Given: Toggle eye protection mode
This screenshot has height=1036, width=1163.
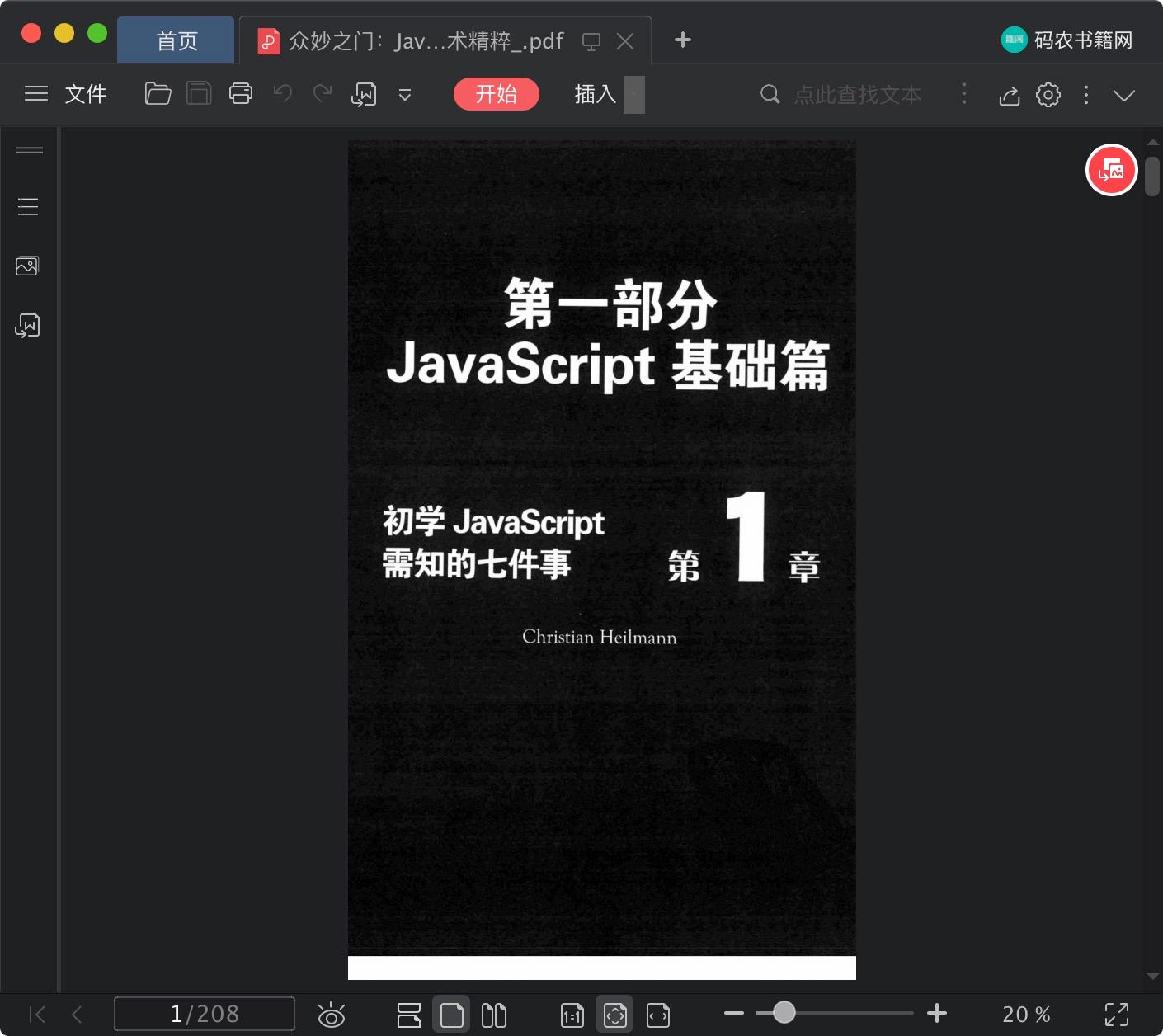Looking at the screenshot, I should [x=332, y=1015].
